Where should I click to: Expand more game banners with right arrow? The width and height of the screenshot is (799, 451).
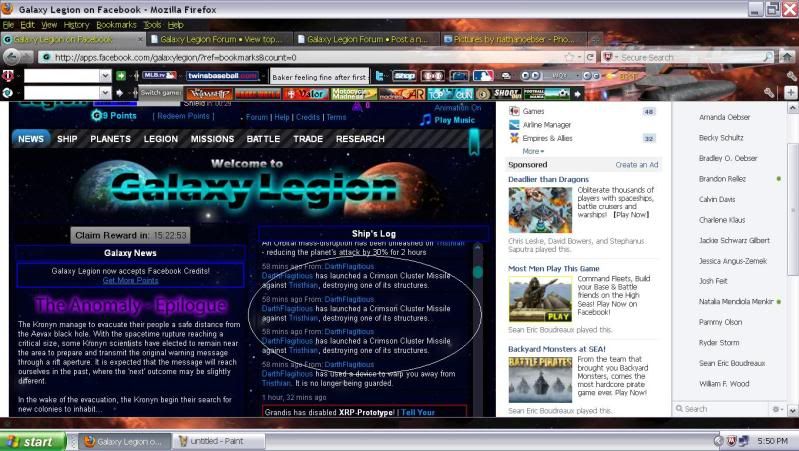577,94
